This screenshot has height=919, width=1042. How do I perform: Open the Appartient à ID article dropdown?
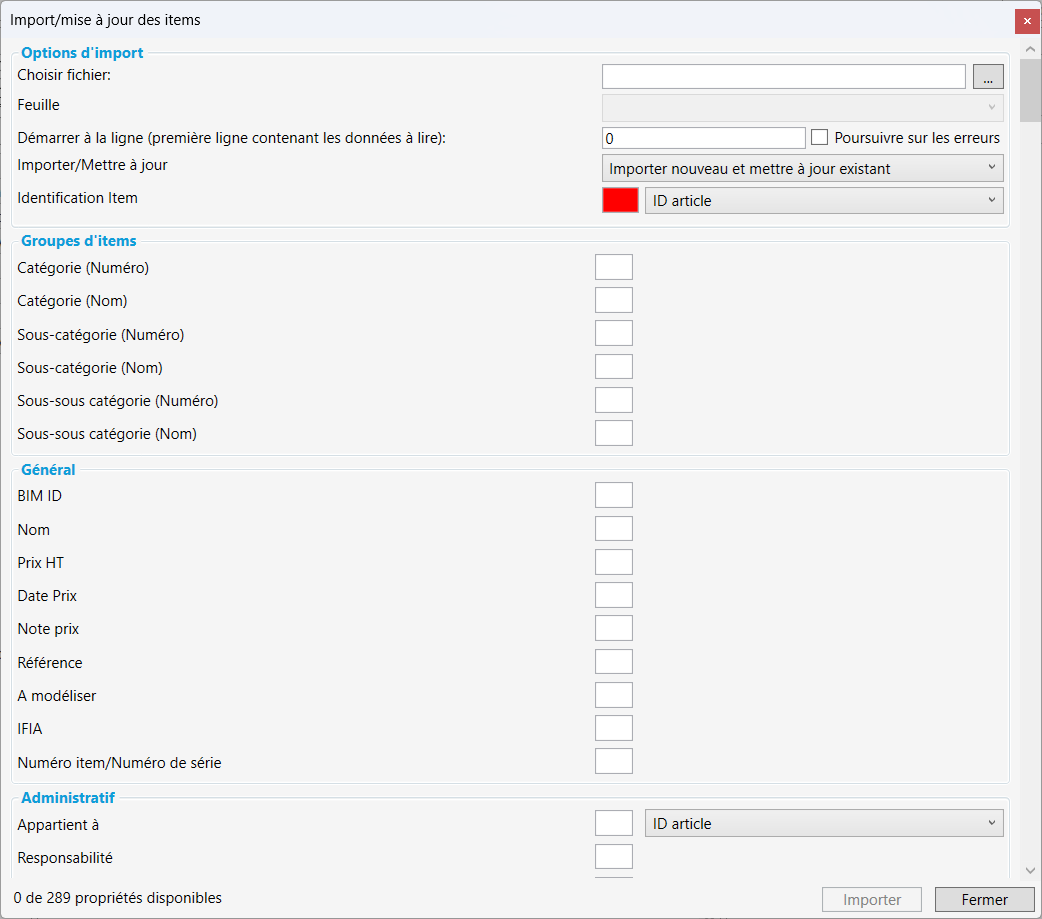coord(824,823)
